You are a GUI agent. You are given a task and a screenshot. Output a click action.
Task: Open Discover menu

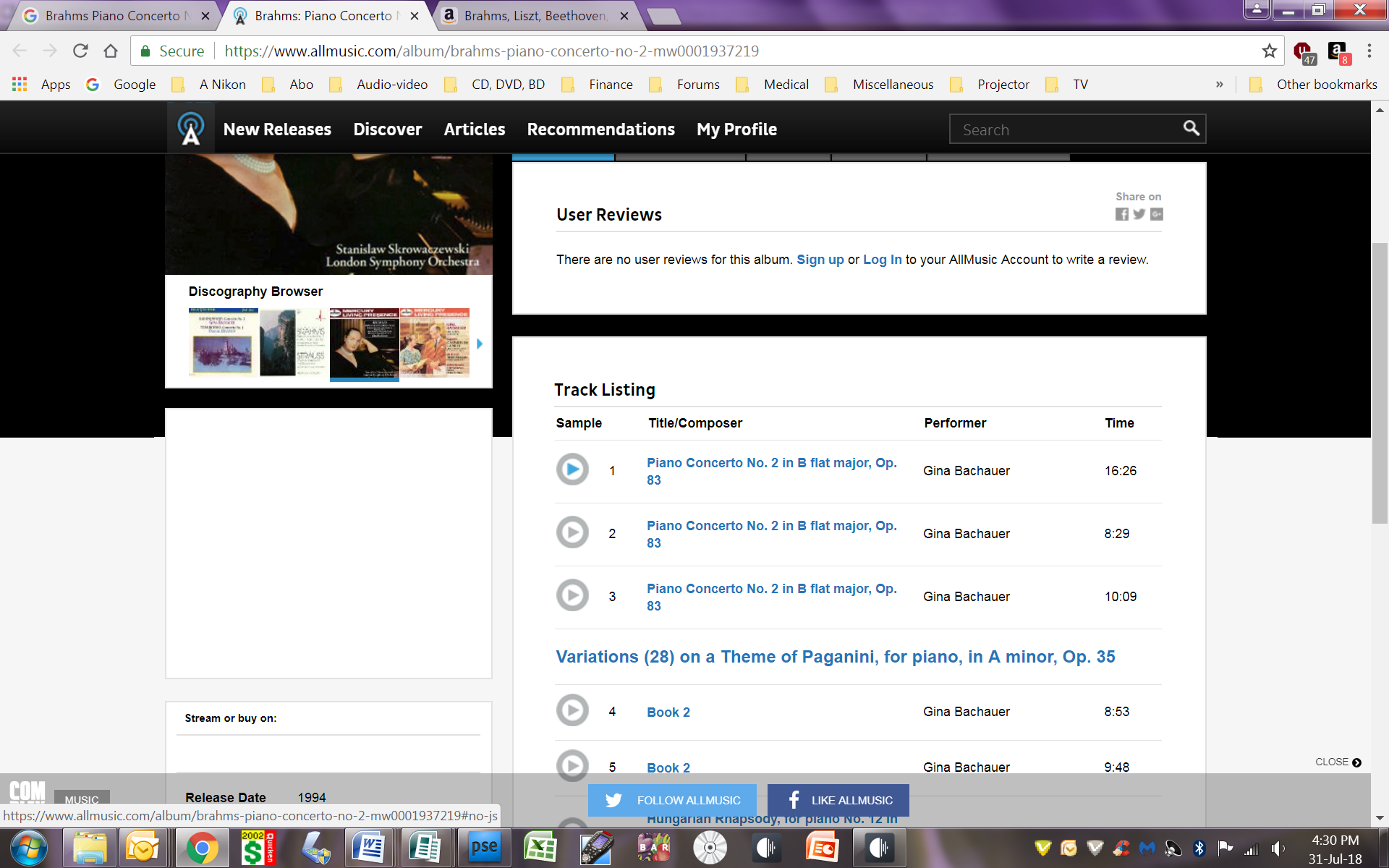tap(387, 129)
